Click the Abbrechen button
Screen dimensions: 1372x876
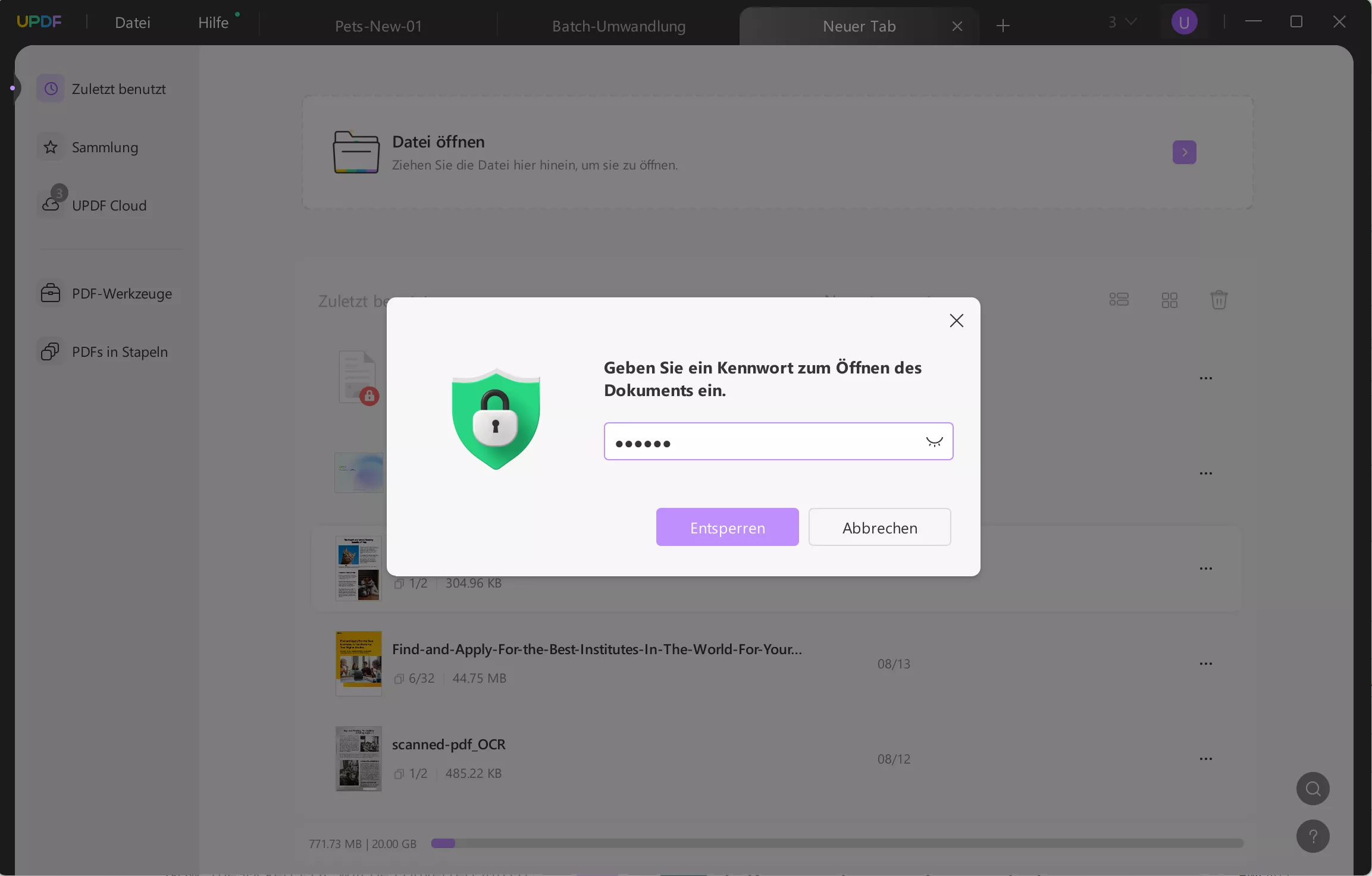pos(879,527)
